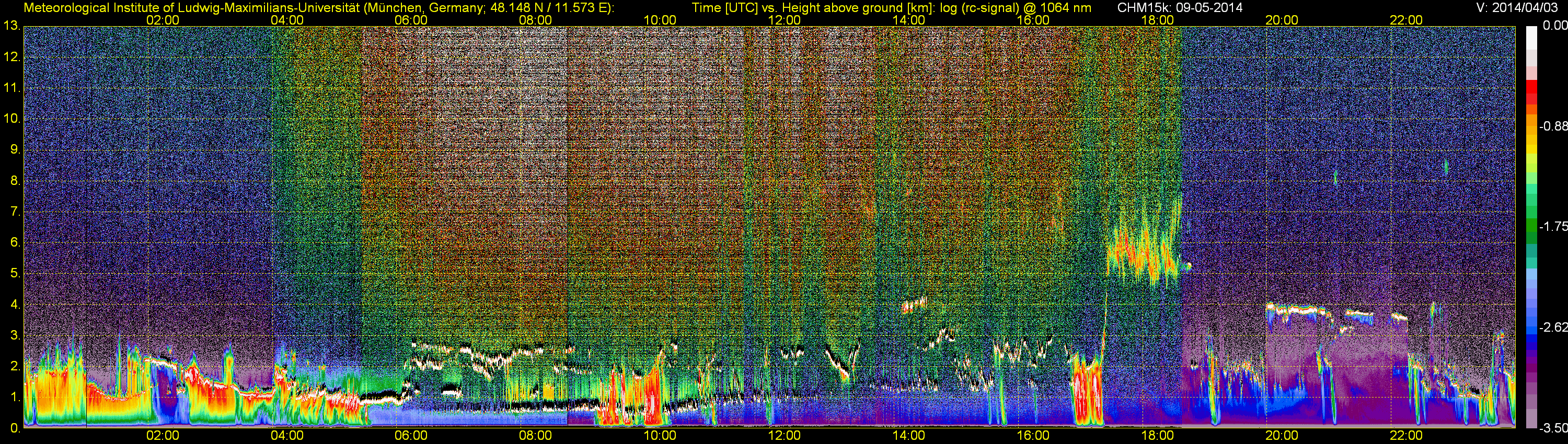1568x444 pixels.
Task: Click the 8. km height axis label
Action: (15, 181)
